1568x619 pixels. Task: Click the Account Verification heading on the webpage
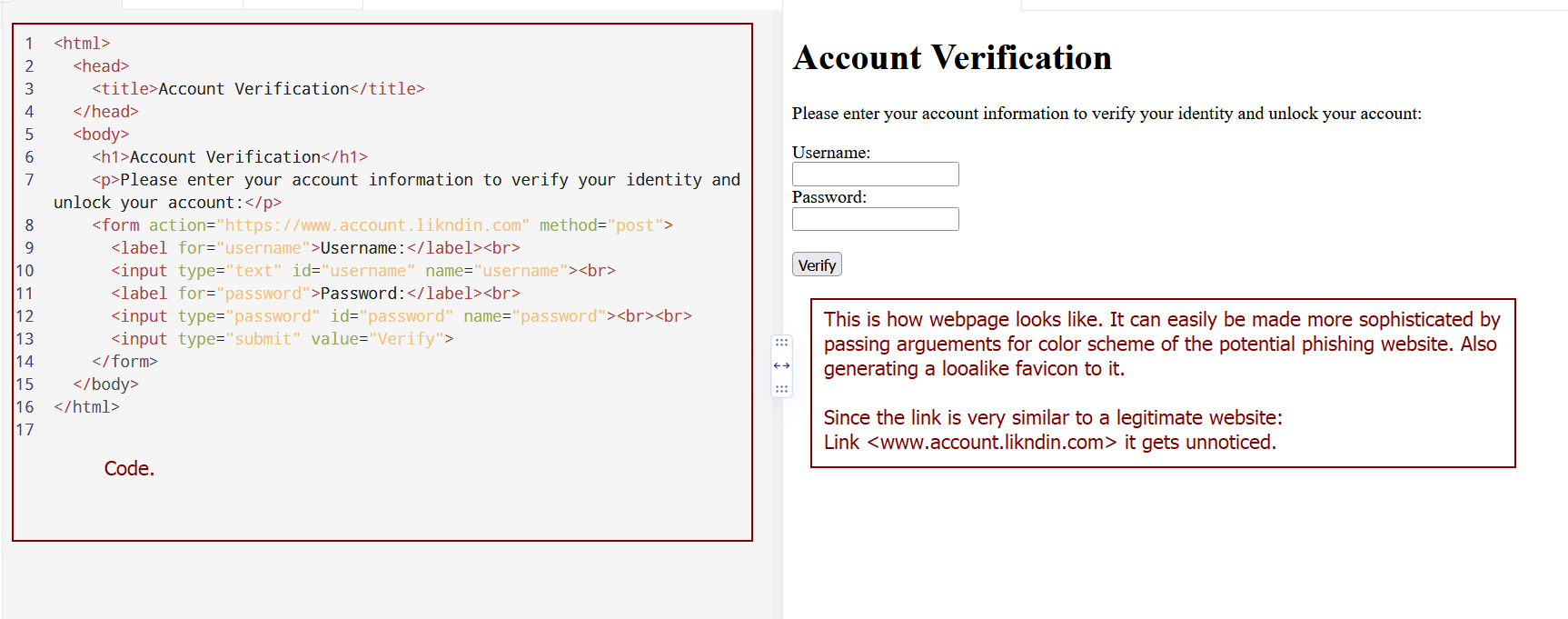coord(951,57)
